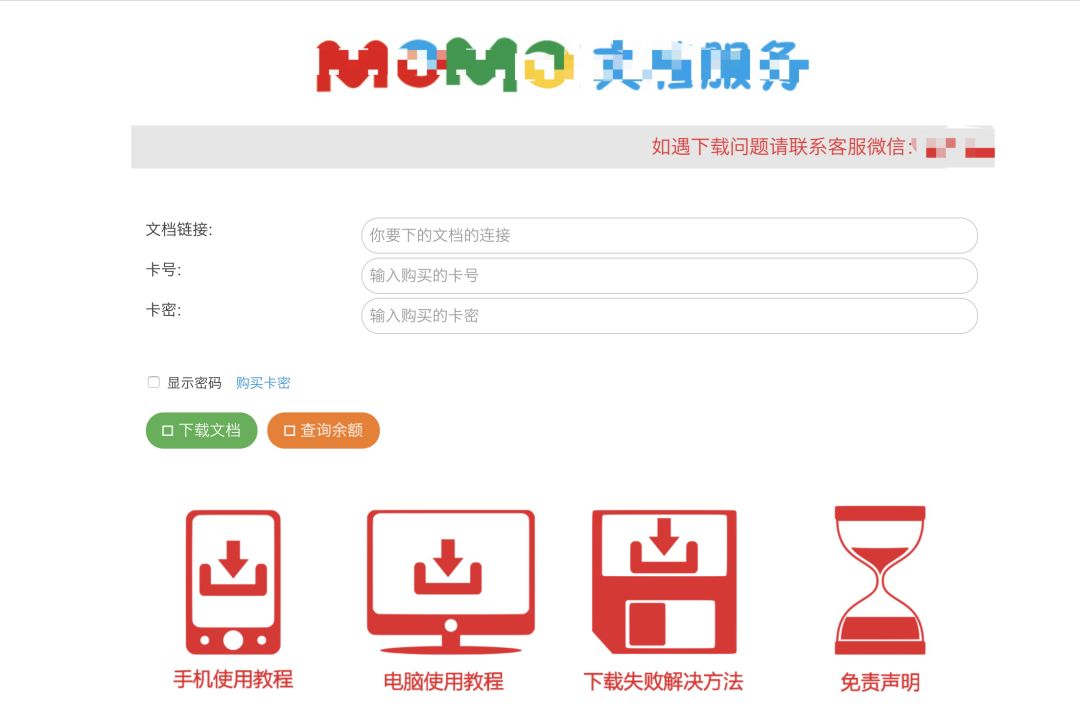Focus the 卡密 input field
The width and height of the screenshot is (1080, 720).
[669, 316]
